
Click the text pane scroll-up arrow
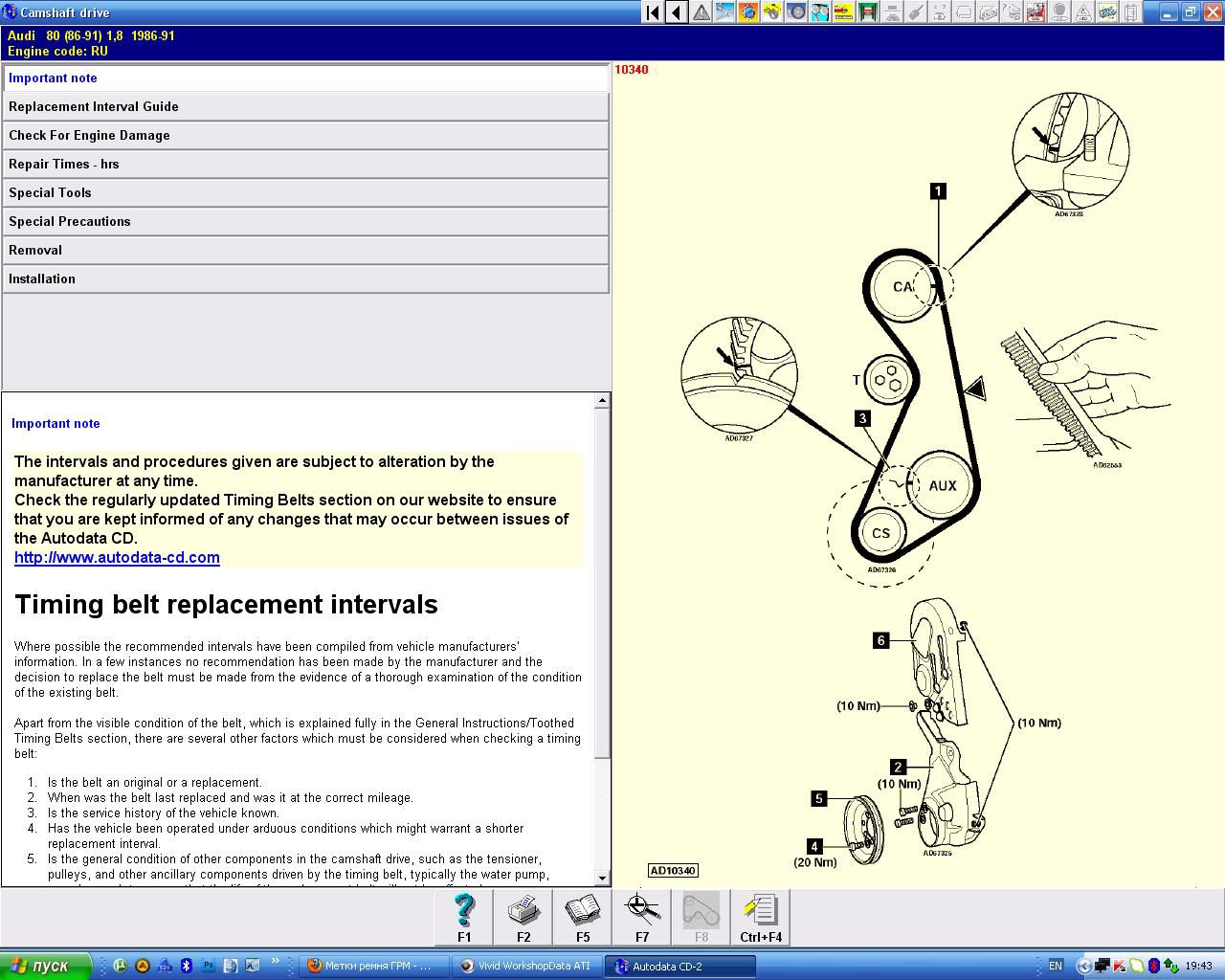click(602, 401)
